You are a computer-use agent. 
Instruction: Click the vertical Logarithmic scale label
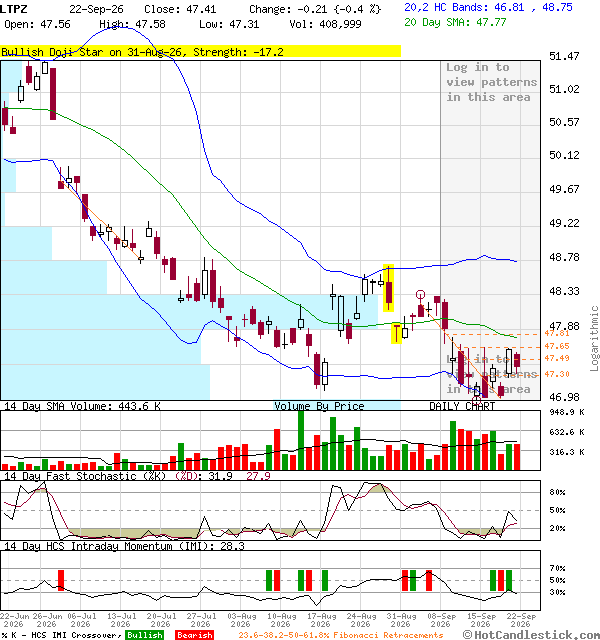tap(594, 338)
